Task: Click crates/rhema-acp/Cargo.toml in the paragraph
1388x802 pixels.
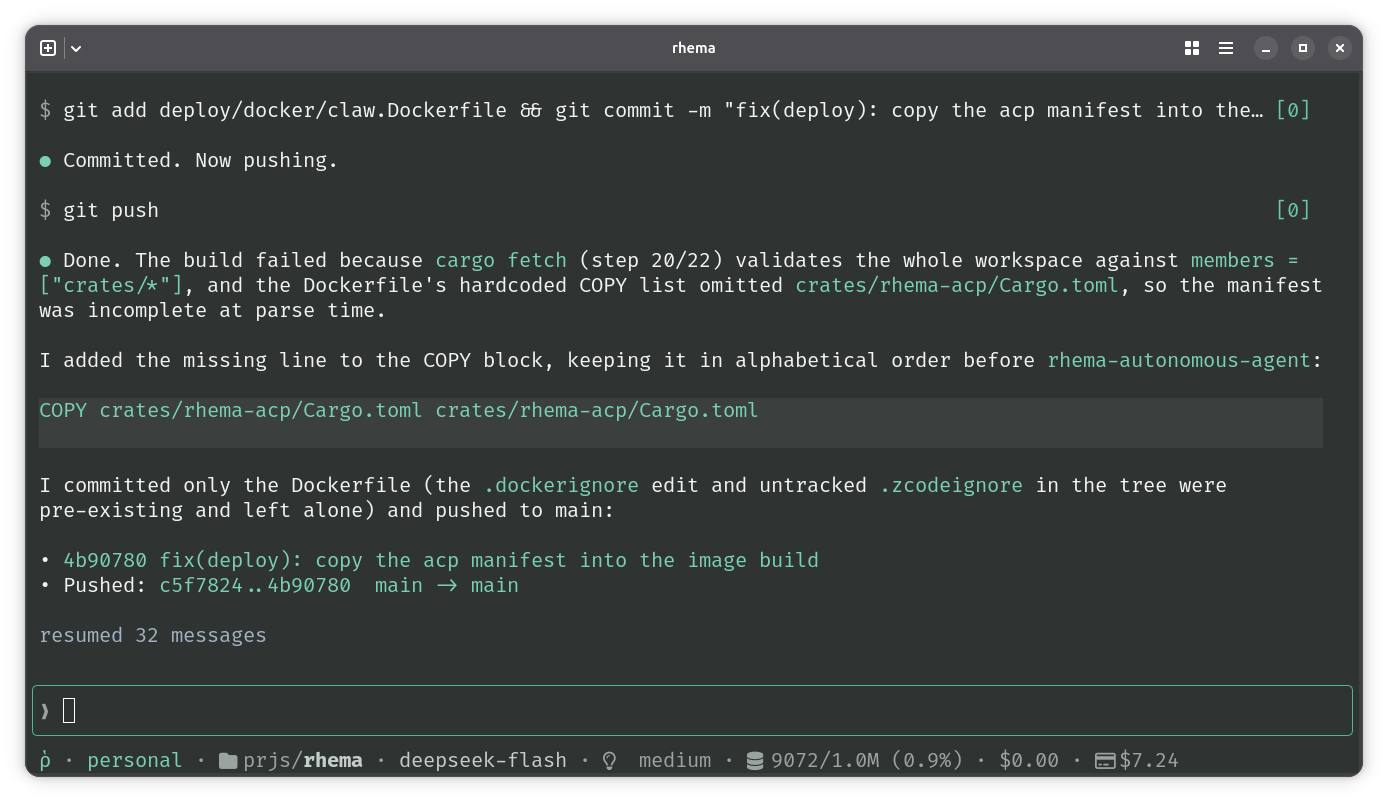Action: [957, 285]
